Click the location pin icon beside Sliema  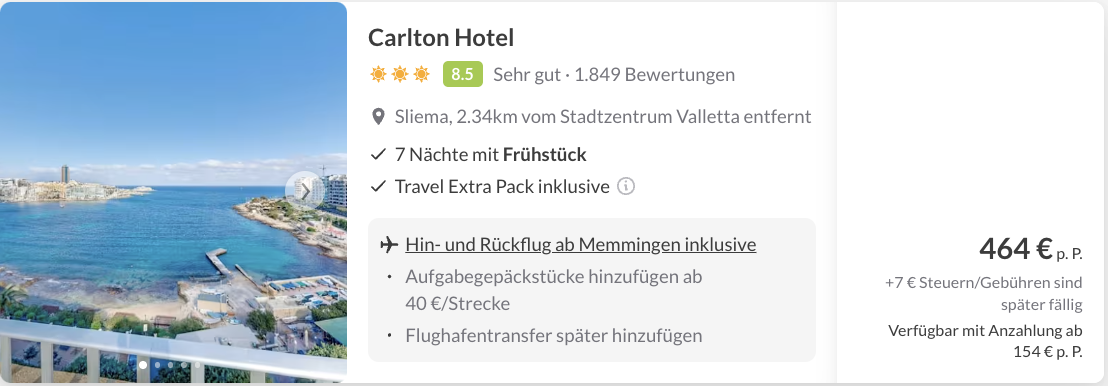click(378, 117)
